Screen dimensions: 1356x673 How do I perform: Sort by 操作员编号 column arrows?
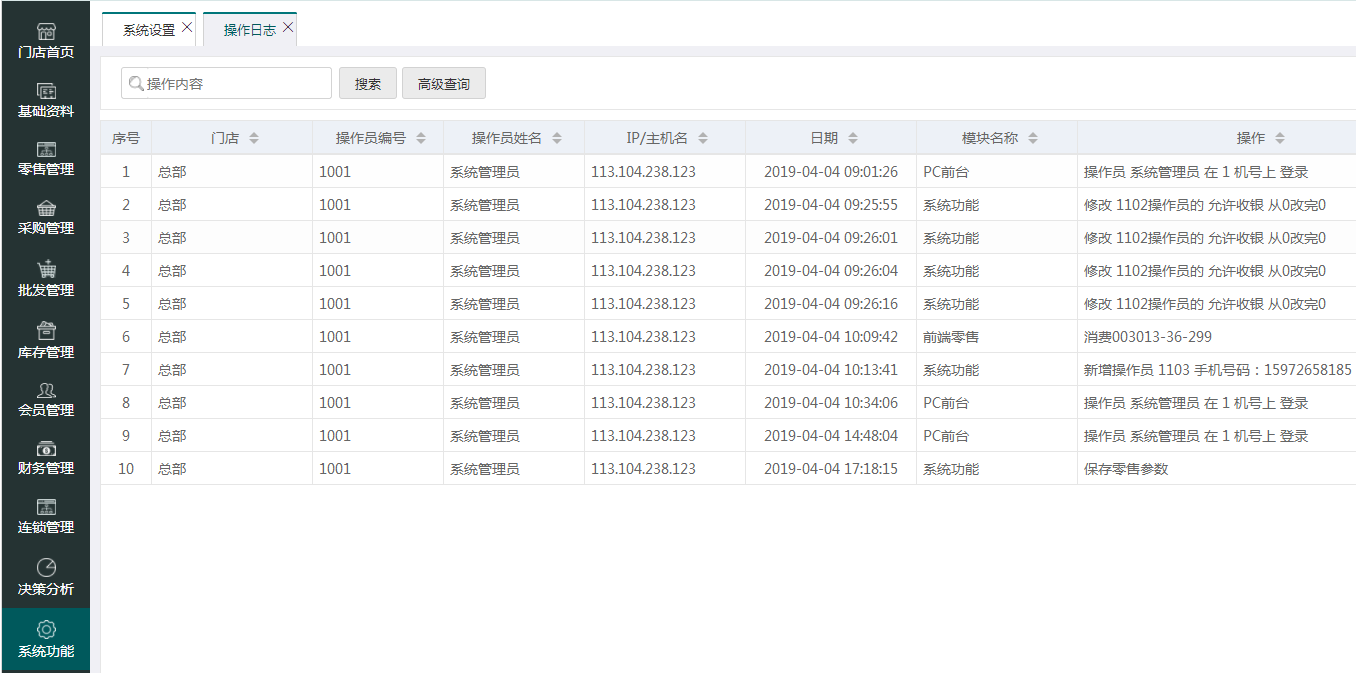tap(421, 139)
